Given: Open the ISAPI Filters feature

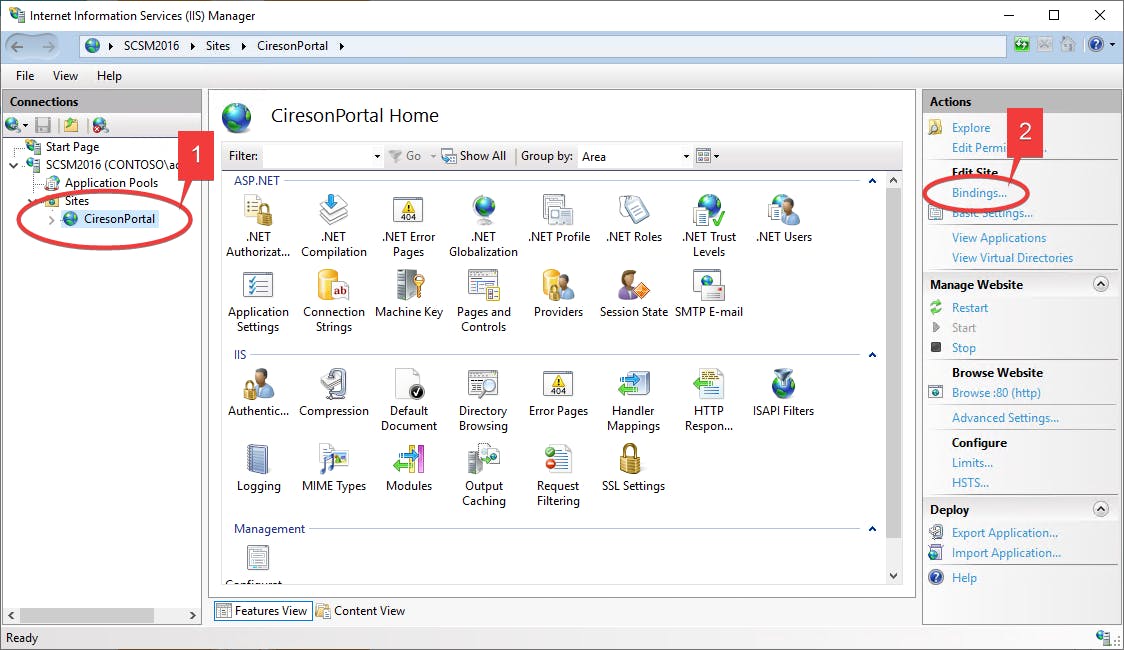Looking at the screenshot, I should point(784,392).
